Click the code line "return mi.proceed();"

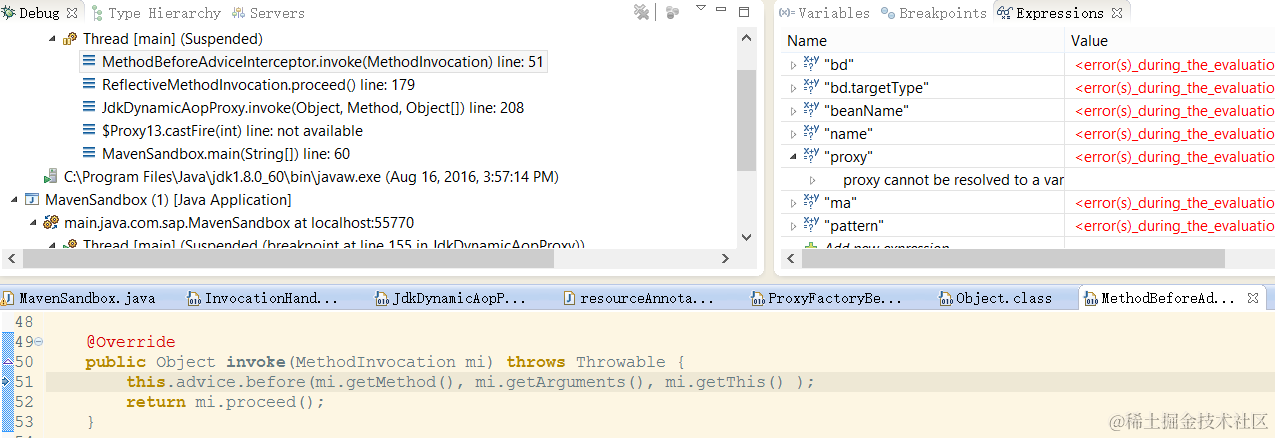(226, 402)
